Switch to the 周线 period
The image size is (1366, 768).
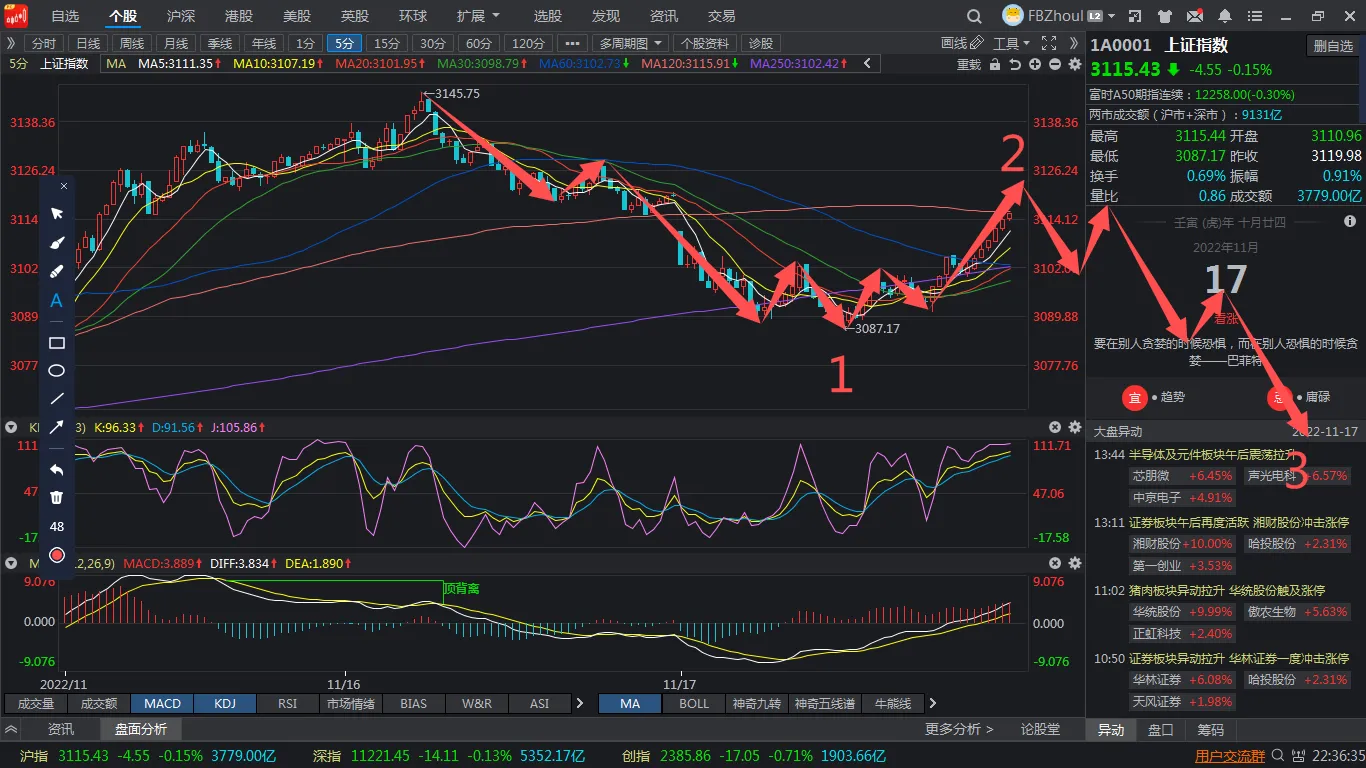[132, 43]
